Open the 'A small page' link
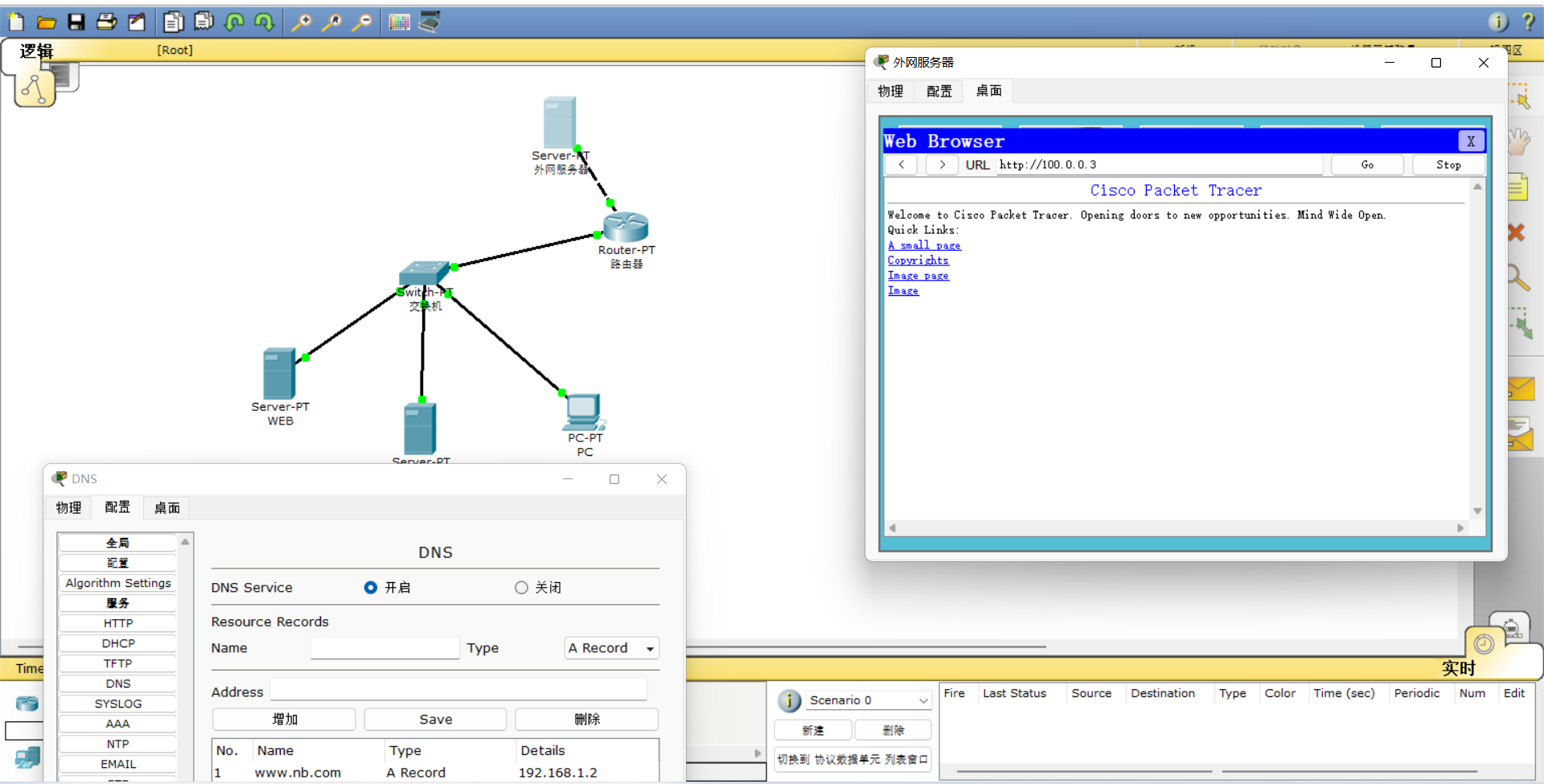 click(x=924, y=245)
